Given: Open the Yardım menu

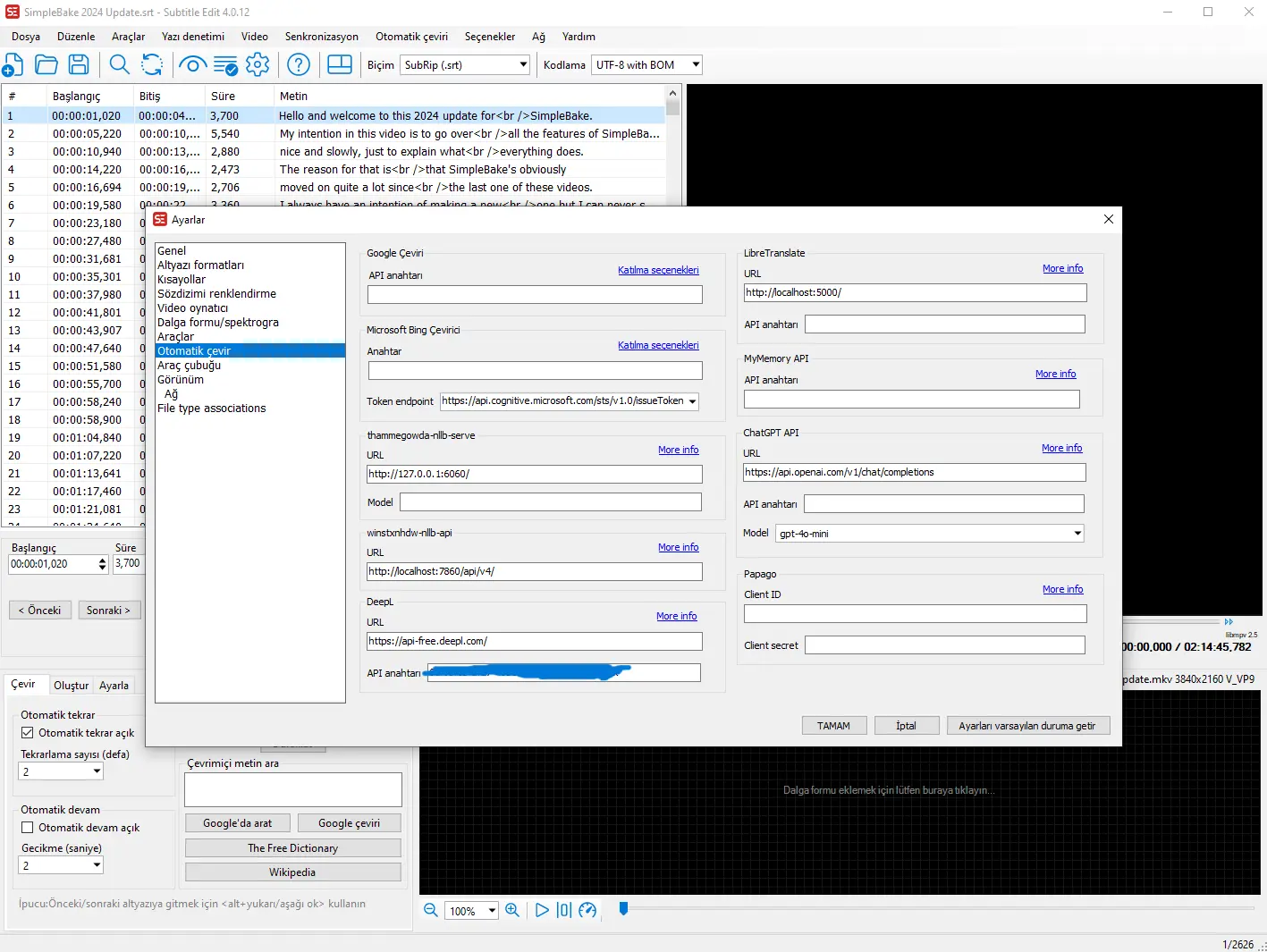Looking at the screenshot, I should click(579, 37).
